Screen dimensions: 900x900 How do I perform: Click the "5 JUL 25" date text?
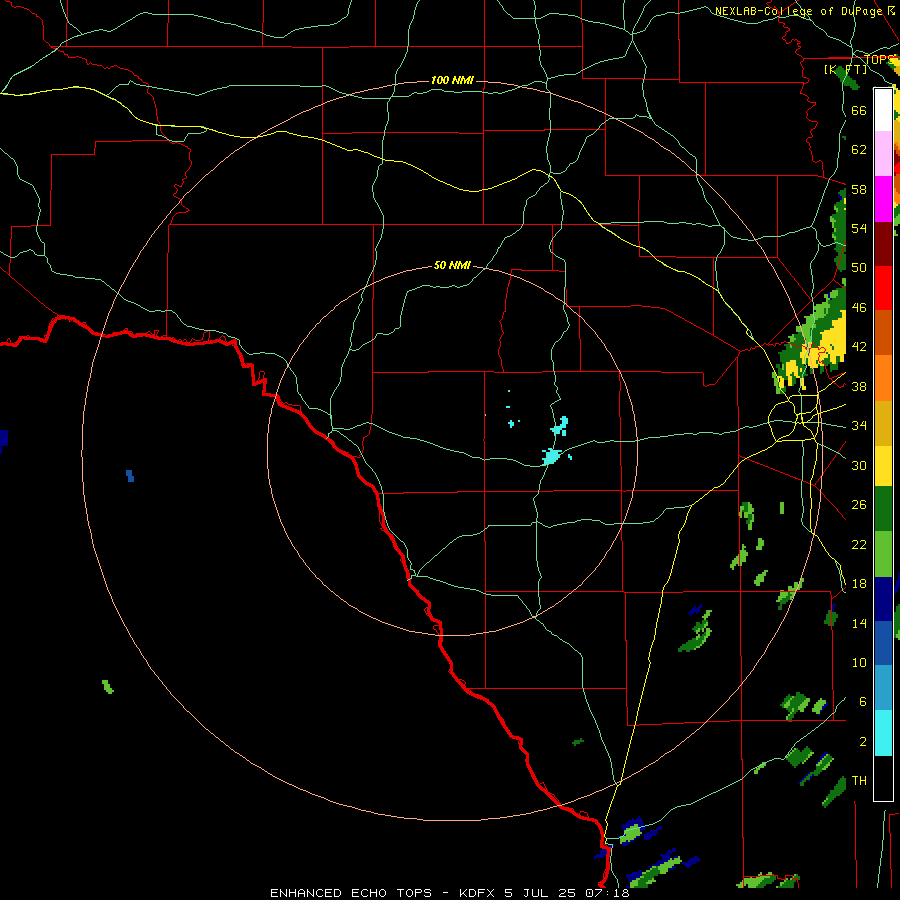(543, 893)
